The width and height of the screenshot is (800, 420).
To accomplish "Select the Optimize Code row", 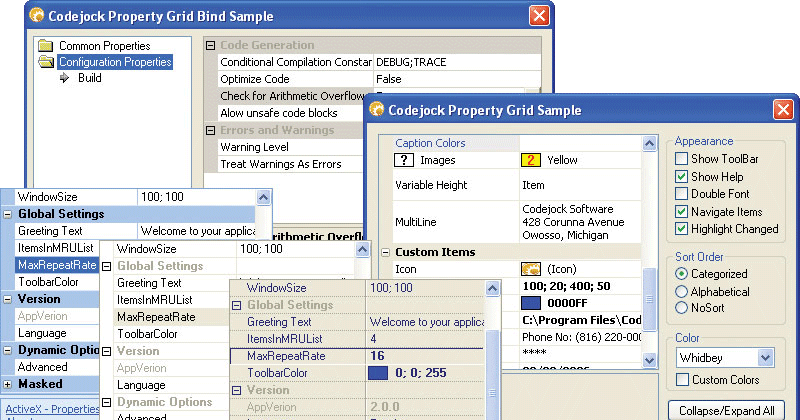I will pos(379,79).
